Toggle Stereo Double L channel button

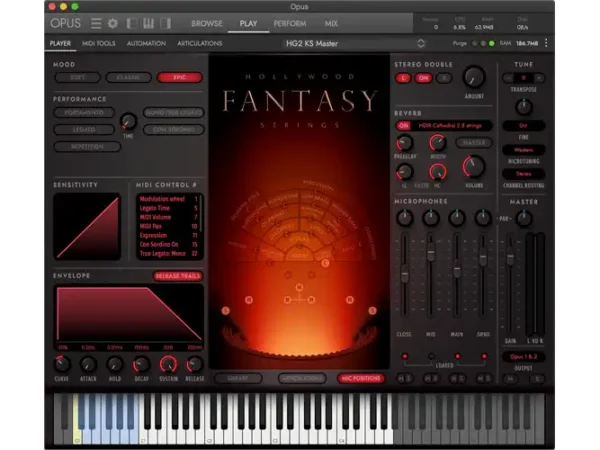(x=403, y=78)
